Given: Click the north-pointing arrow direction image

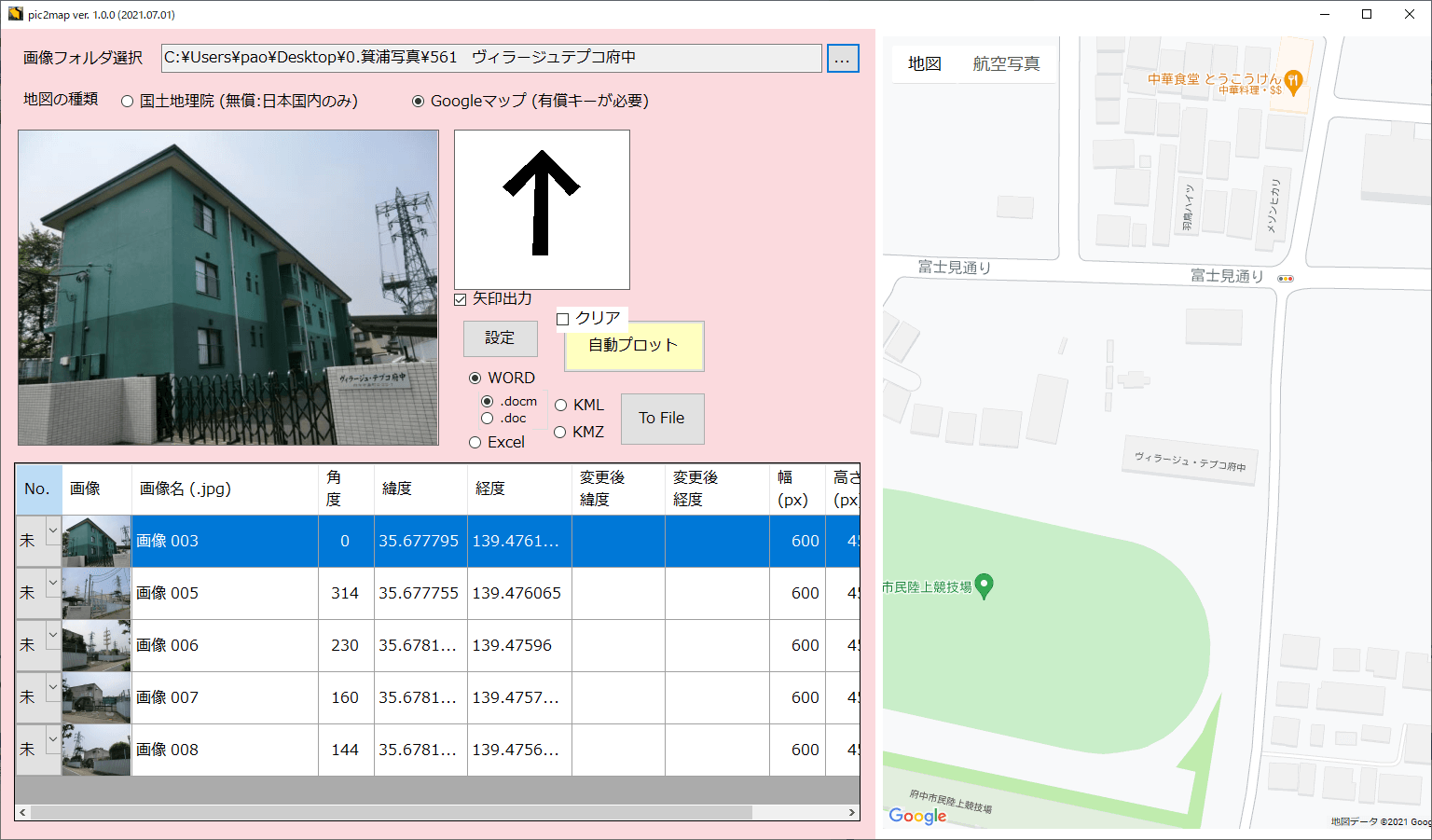Looking at the screenshot, I should coord(542,209).
